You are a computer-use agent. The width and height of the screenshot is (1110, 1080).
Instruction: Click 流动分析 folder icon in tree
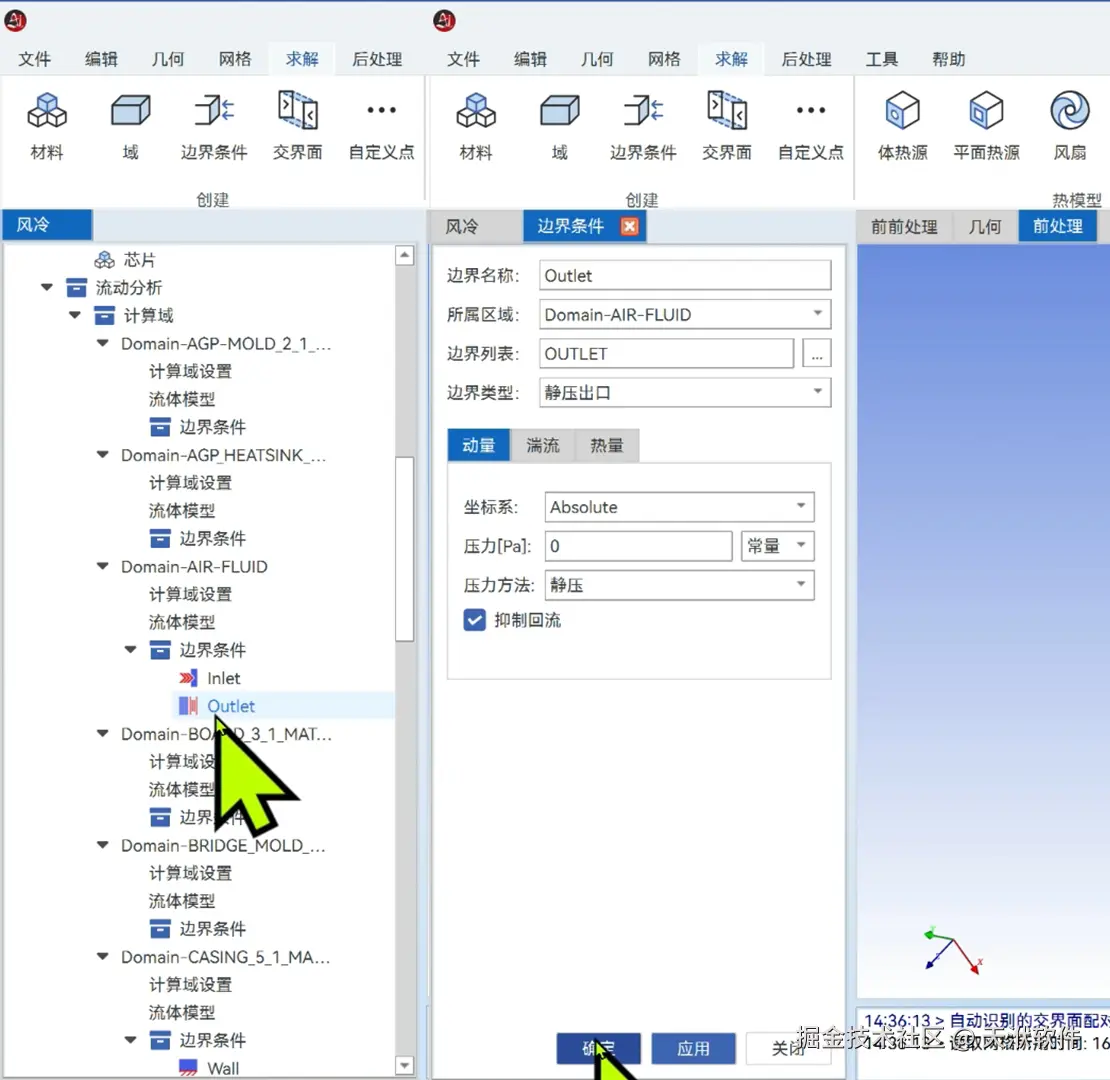coord(76,287)
